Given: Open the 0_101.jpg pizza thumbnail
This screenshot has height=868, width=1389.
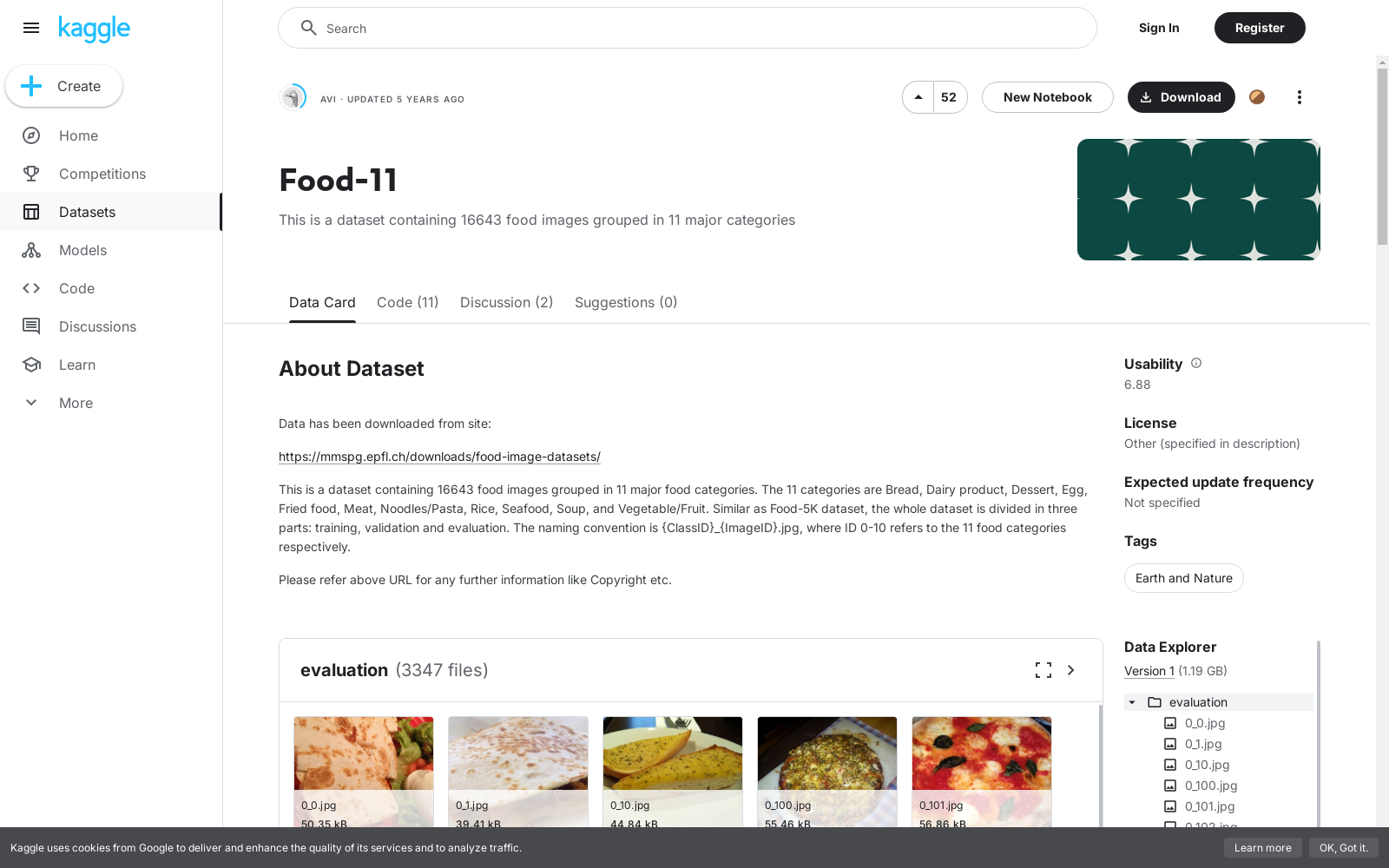Looking at the screenshot, I should [982, 773].
